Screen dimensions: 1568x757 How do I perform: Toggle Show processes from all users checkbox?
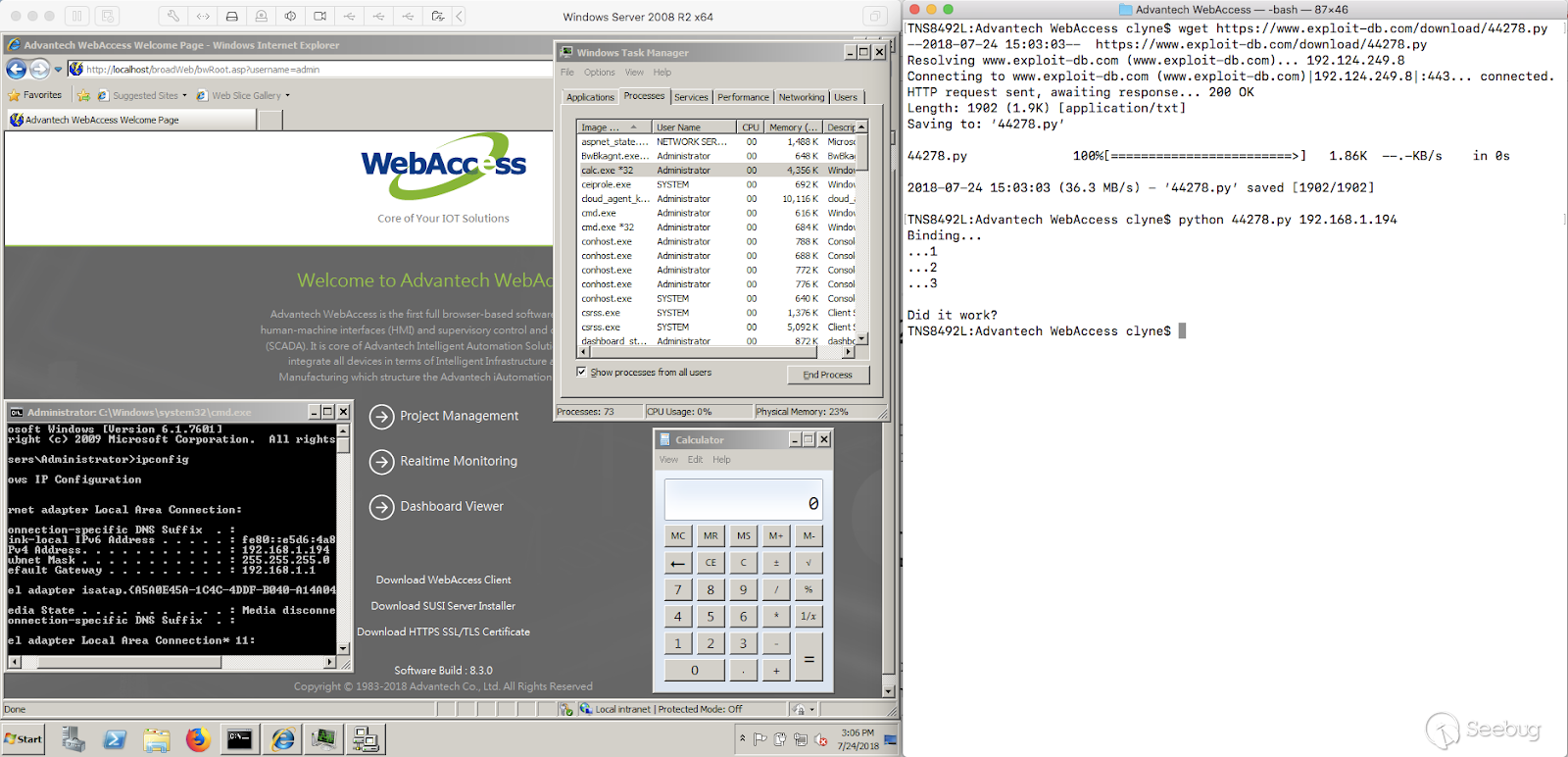point(582,372)
